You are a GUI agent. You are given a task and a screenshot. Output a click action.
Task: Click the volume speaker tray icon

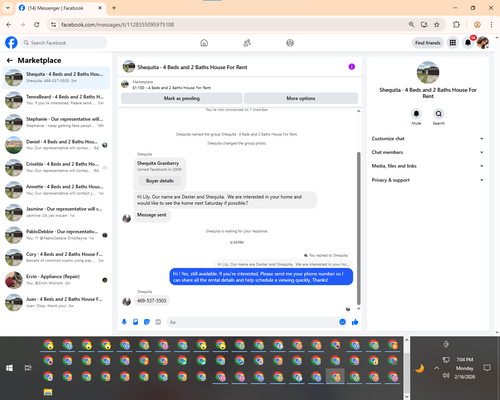pos(446,376)
